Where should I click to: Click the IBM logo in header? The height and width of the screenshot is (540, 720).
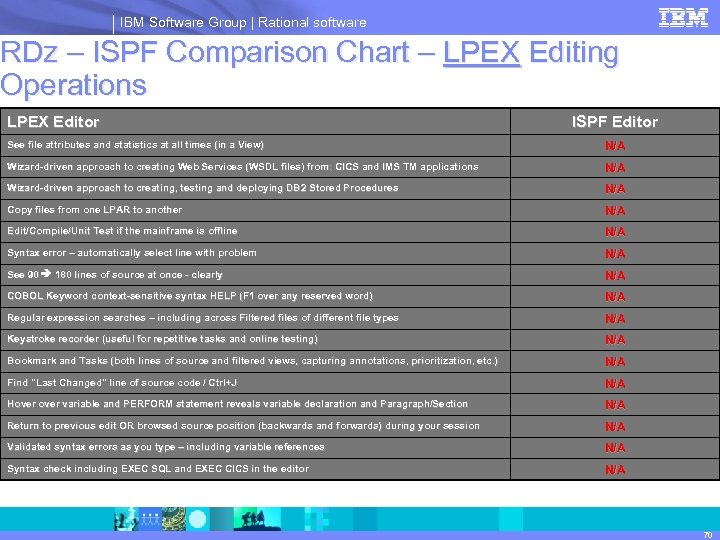click(x=683, y=18)
